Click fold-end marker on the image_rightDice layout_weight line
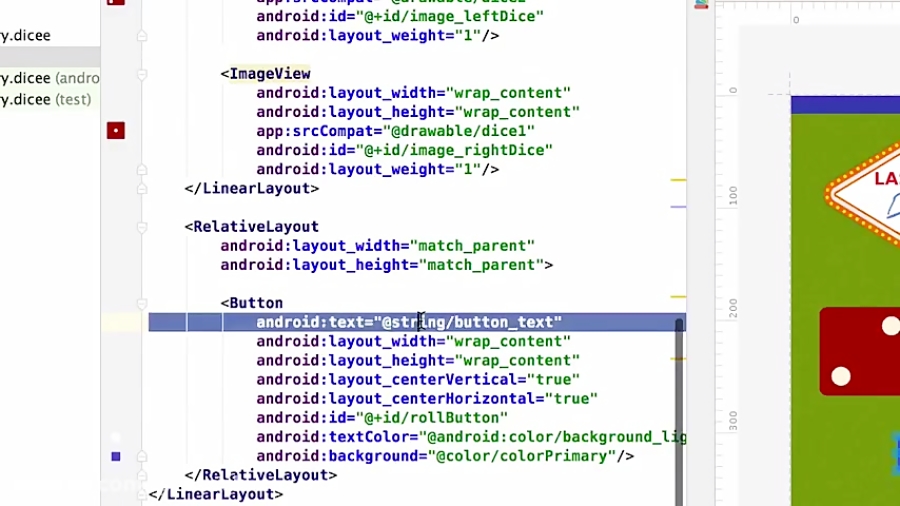This screenshot has width=900, height=506. pos(142,170)
